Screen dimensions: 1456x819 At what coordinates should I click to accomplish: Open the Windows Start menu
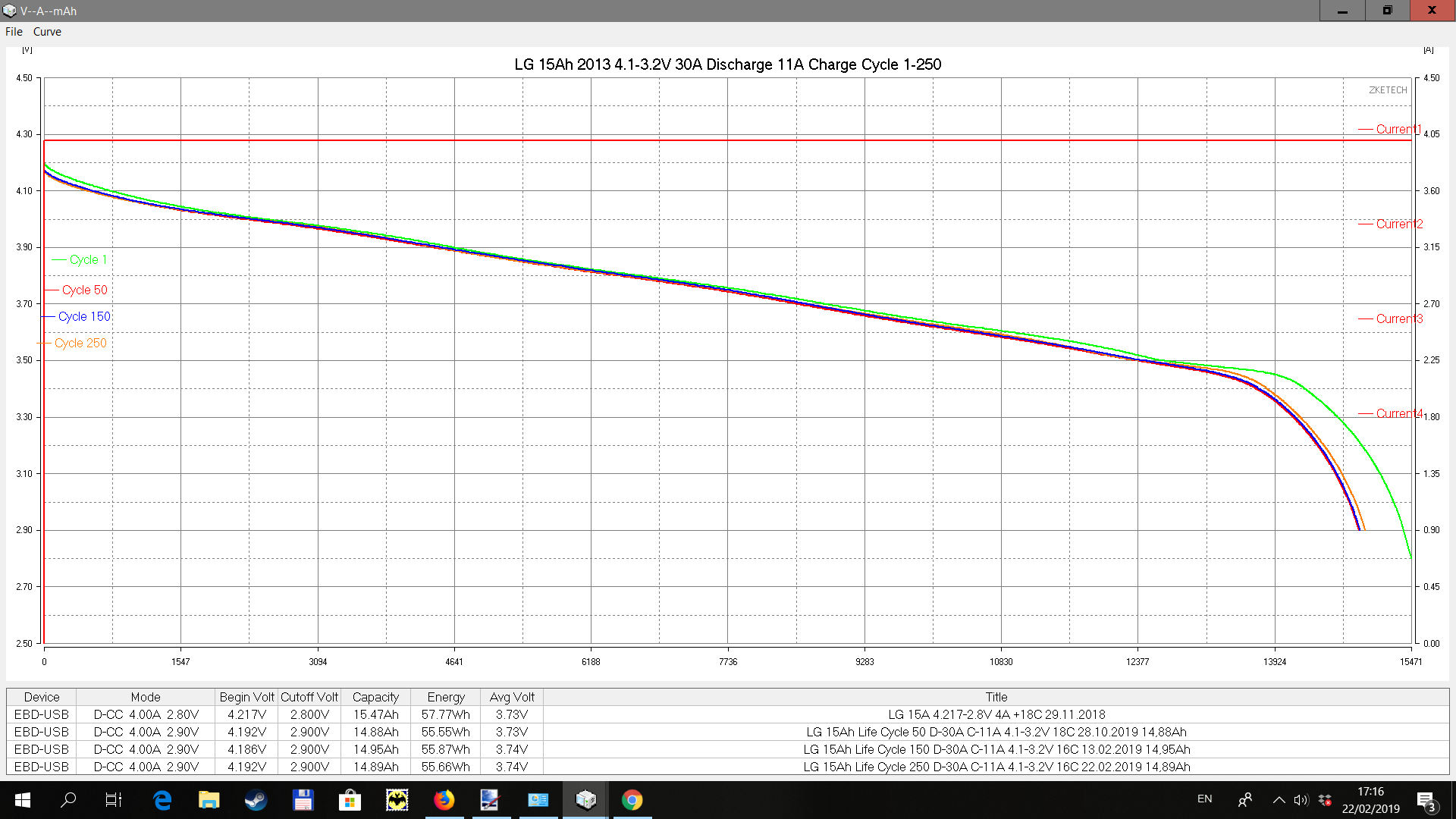(x=23, y=800)
